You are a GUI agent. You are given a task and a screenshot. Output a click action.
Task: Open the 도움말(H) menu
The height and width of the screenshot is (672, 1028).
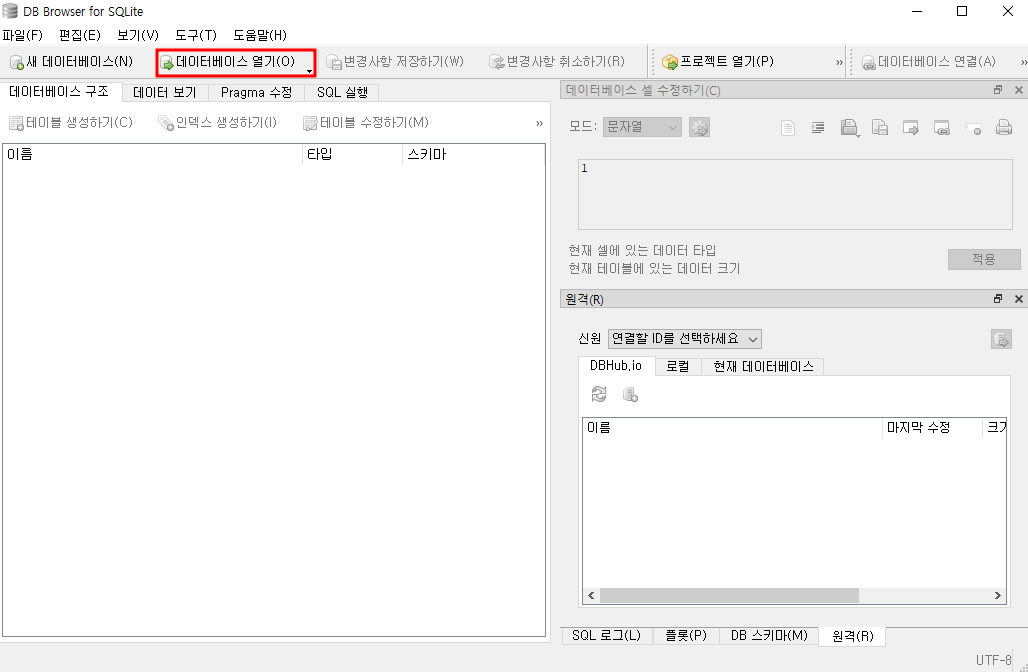pyautogui.click(x=260, y=35)
